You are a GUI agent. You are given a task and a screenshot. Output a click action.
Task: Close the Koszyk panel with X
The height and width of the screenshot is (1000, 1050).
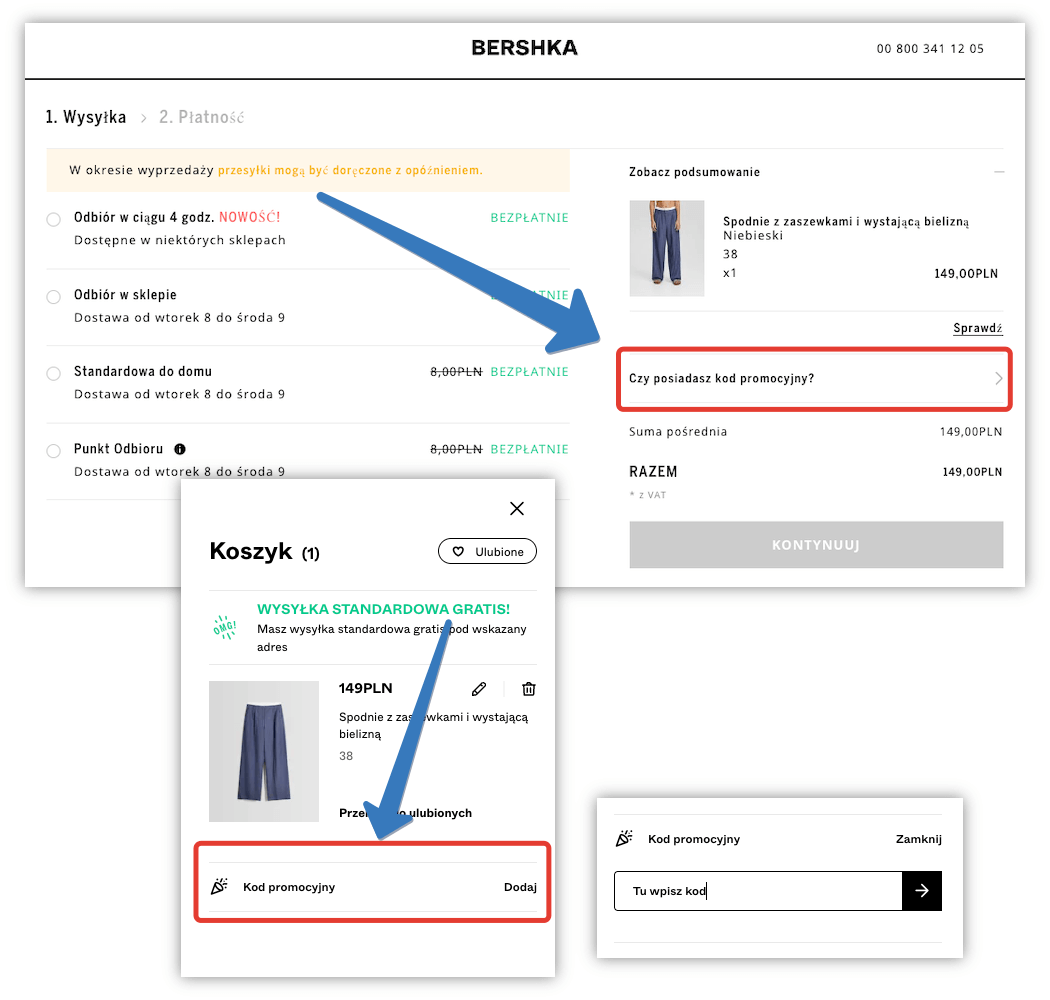[x=517, y=509]
